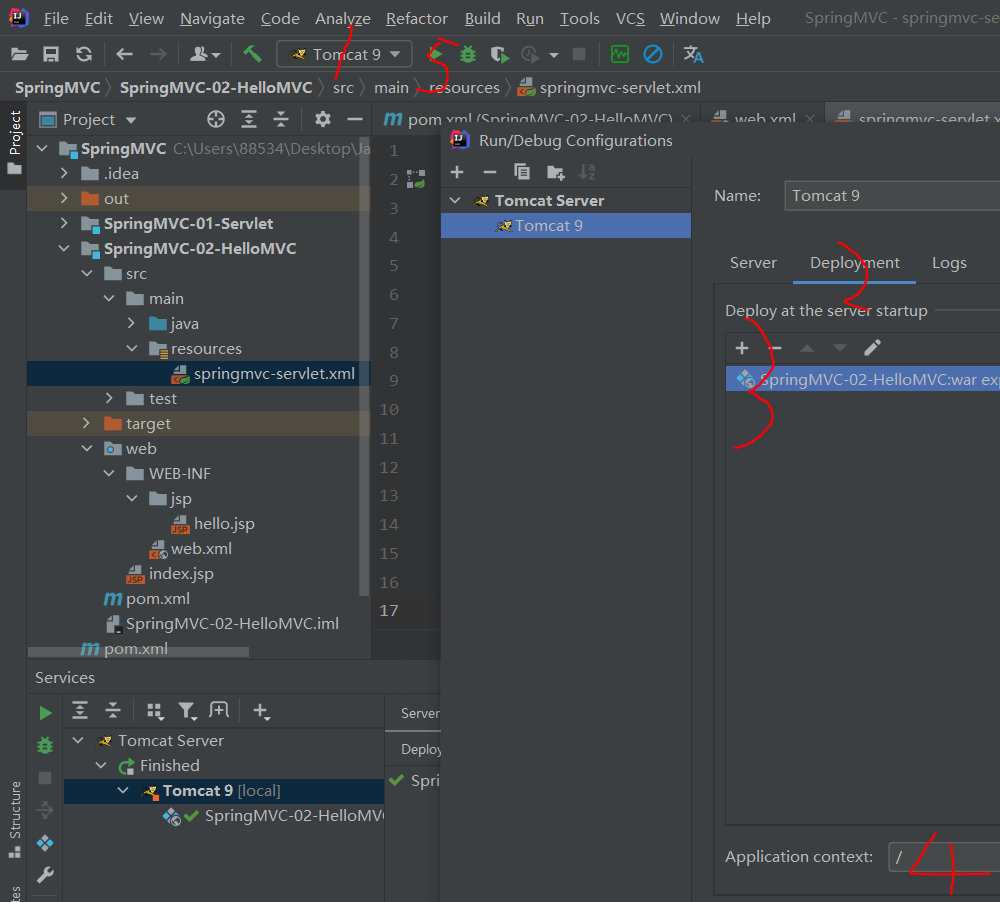Screen dimensions: 1000x902
Task: Start Debug with the toolbar bug icon
Action: tap(467, 54)
